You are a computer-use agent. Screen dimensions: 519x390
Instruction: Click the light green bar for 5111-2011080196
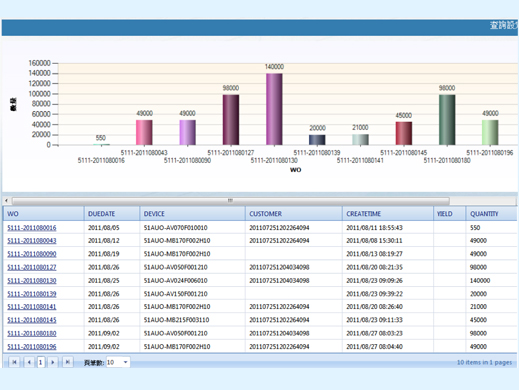(490, 132)
